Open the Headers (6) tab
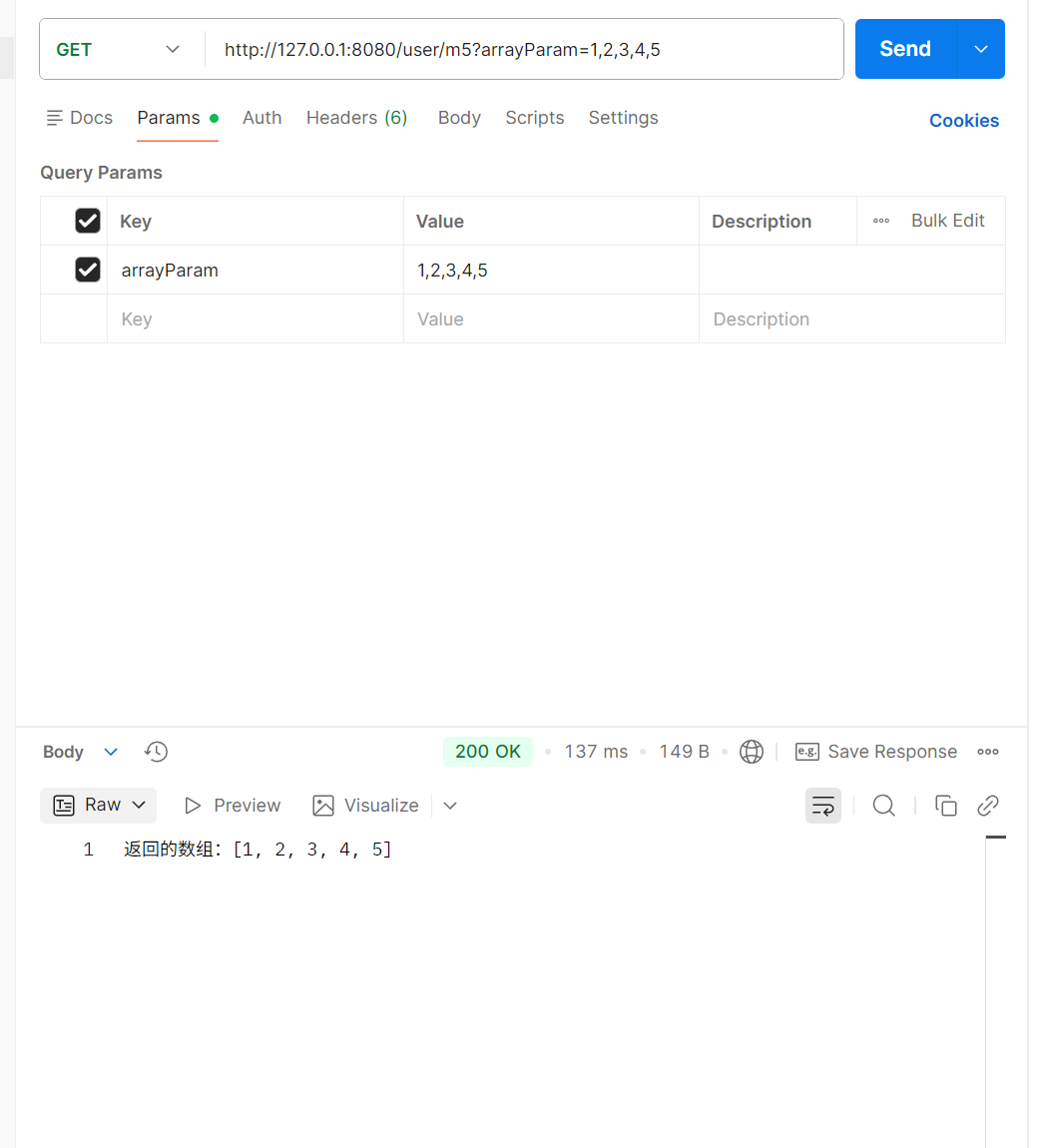The height and width of the screenshot is (1148, 1050). click(x=356, y=118)
